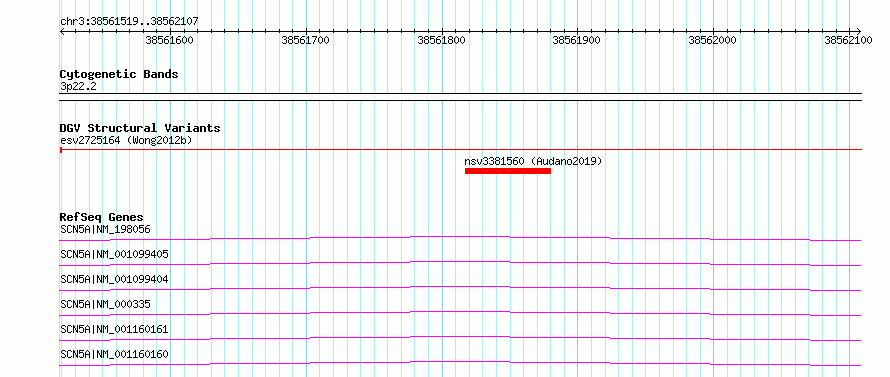The height and width of the screenshot is (377, 890).
Task: Open the SCN5A|NM_001160161 transcript label
Action: click(x=114, y=329)
